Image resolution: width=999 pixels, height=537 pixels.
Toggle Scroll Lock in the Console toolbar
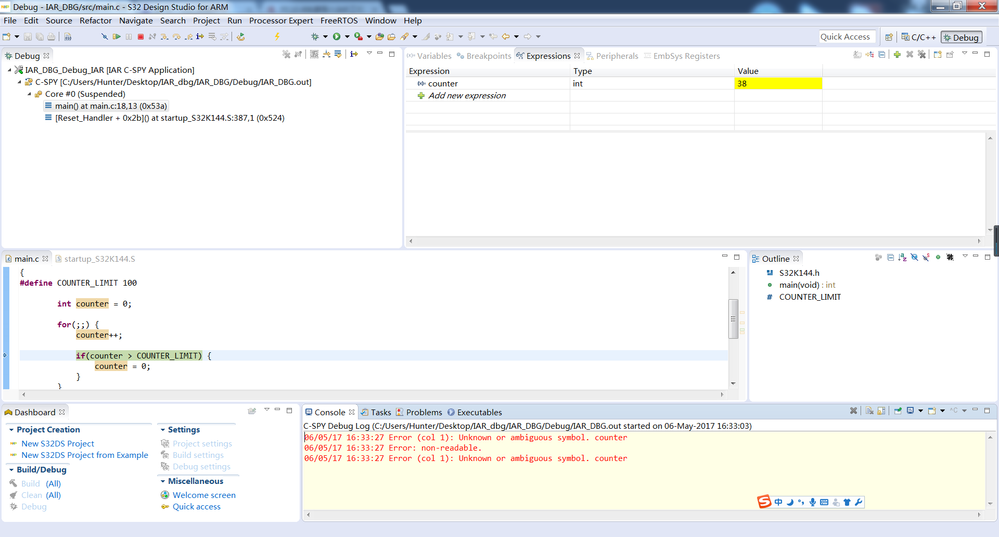881,411
